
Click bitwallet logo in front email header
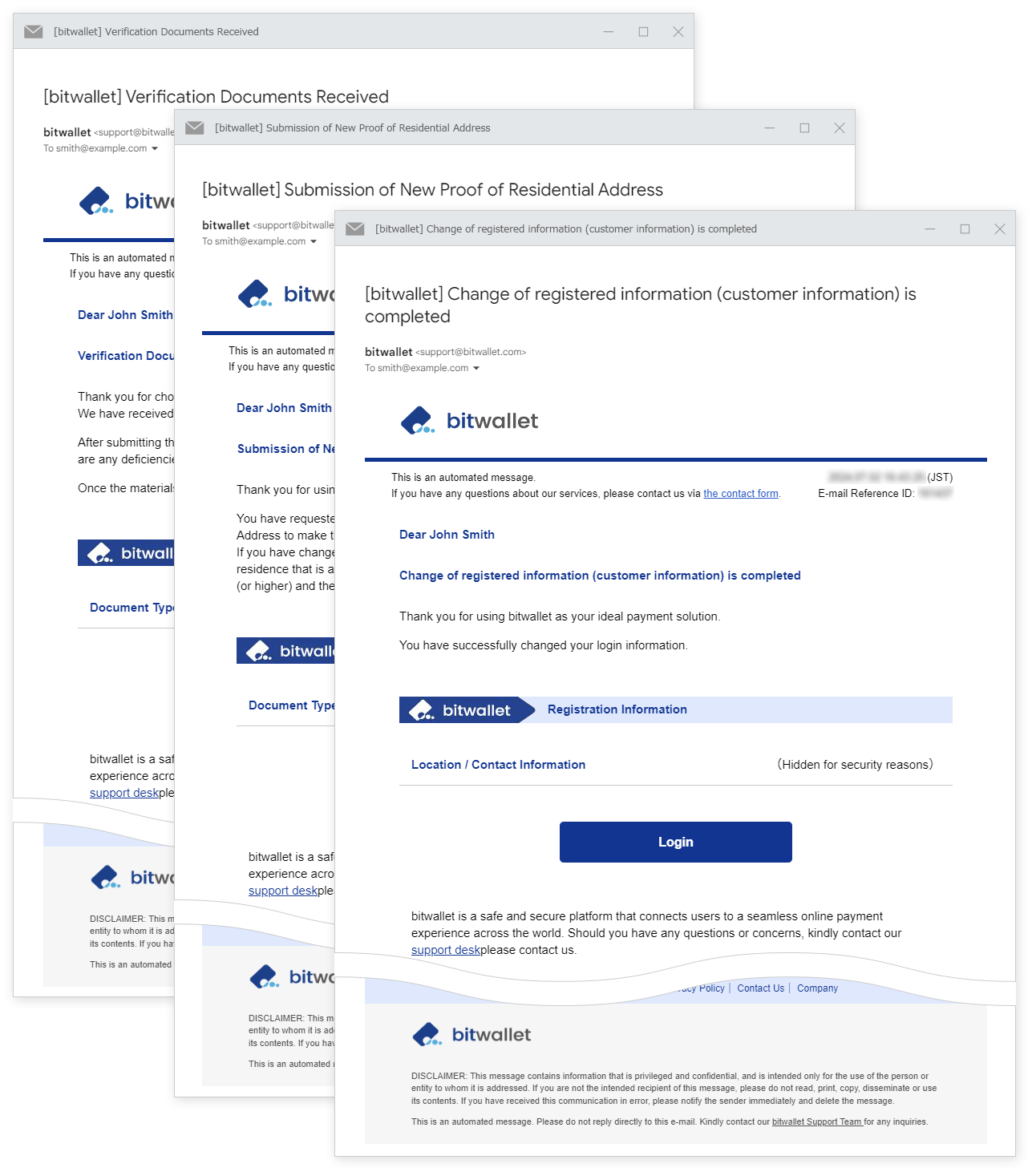click(x=469, y=421)
